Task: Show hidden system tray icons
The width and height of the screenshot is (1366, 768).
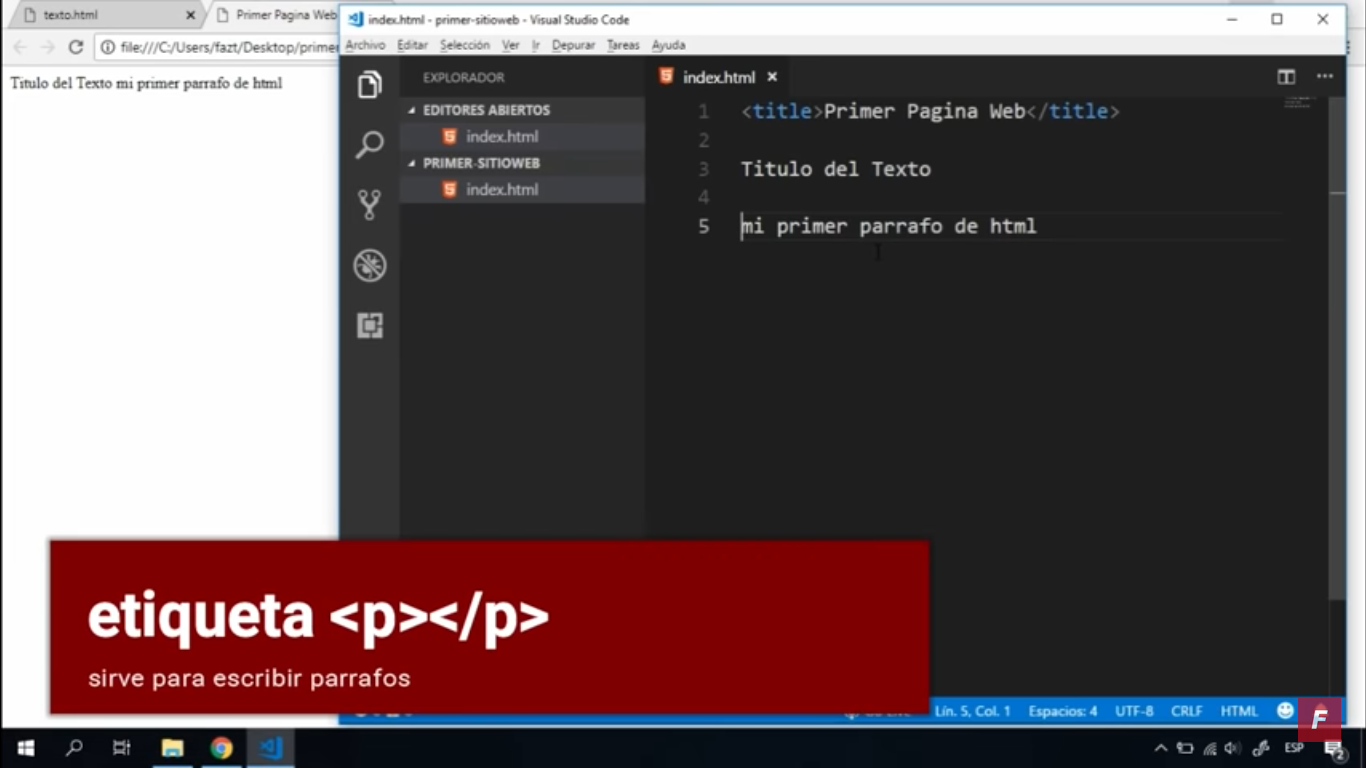Action: point(1161,748)
